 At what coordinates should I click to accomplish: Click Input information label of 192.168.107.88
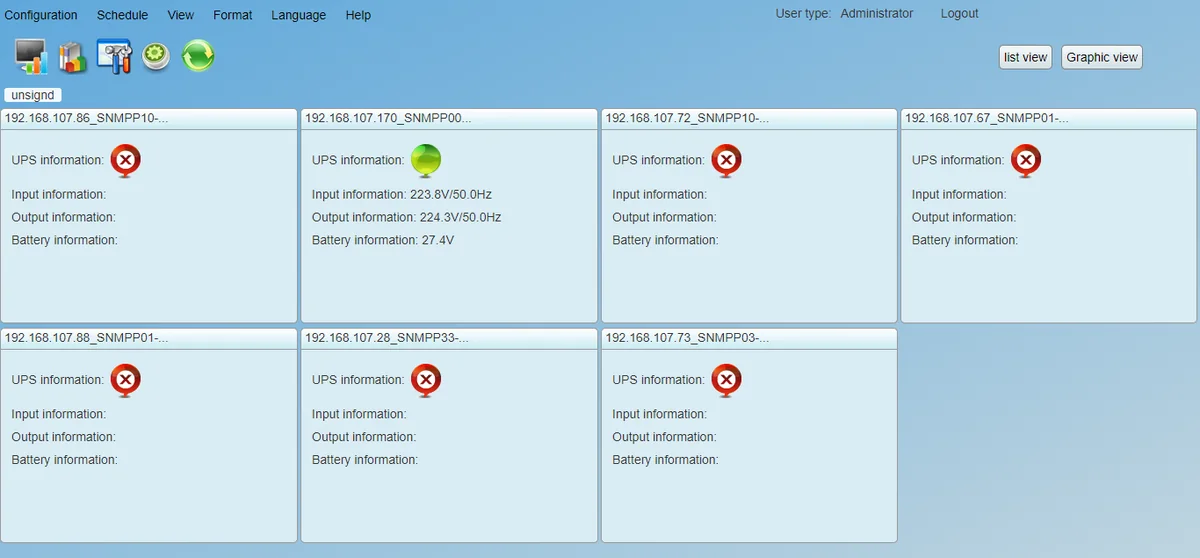point(59,415)
